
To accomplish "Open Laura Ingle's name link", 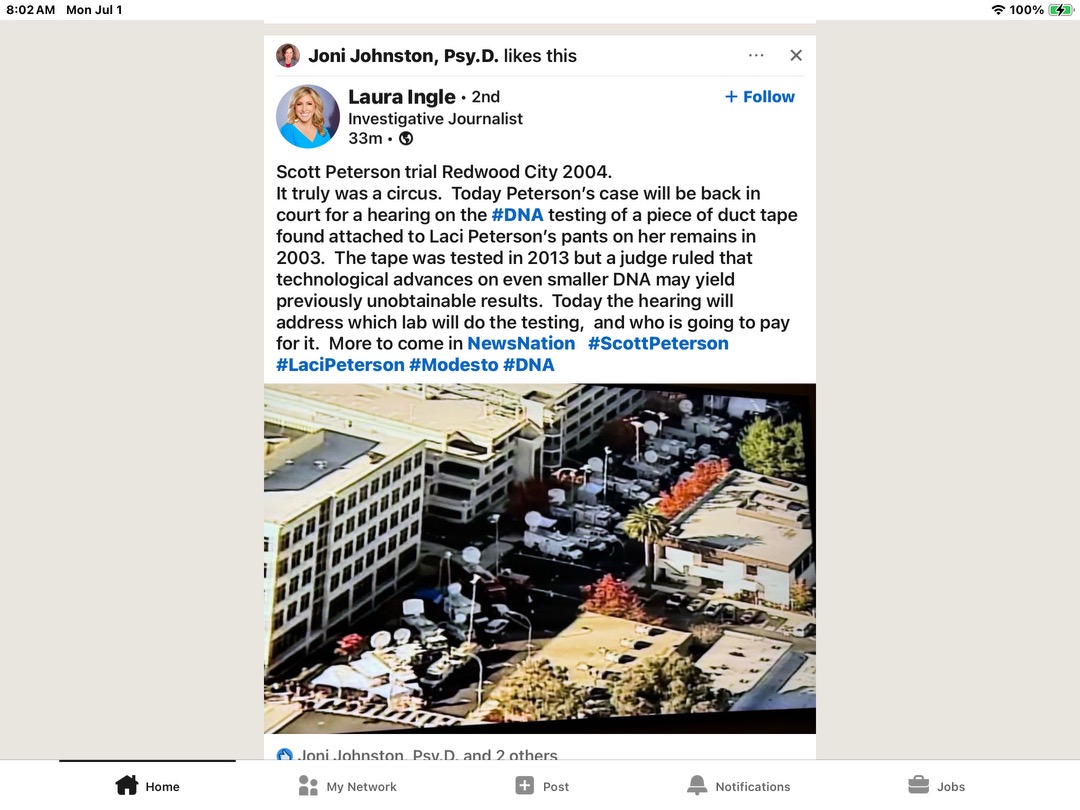I will point(402,96).
